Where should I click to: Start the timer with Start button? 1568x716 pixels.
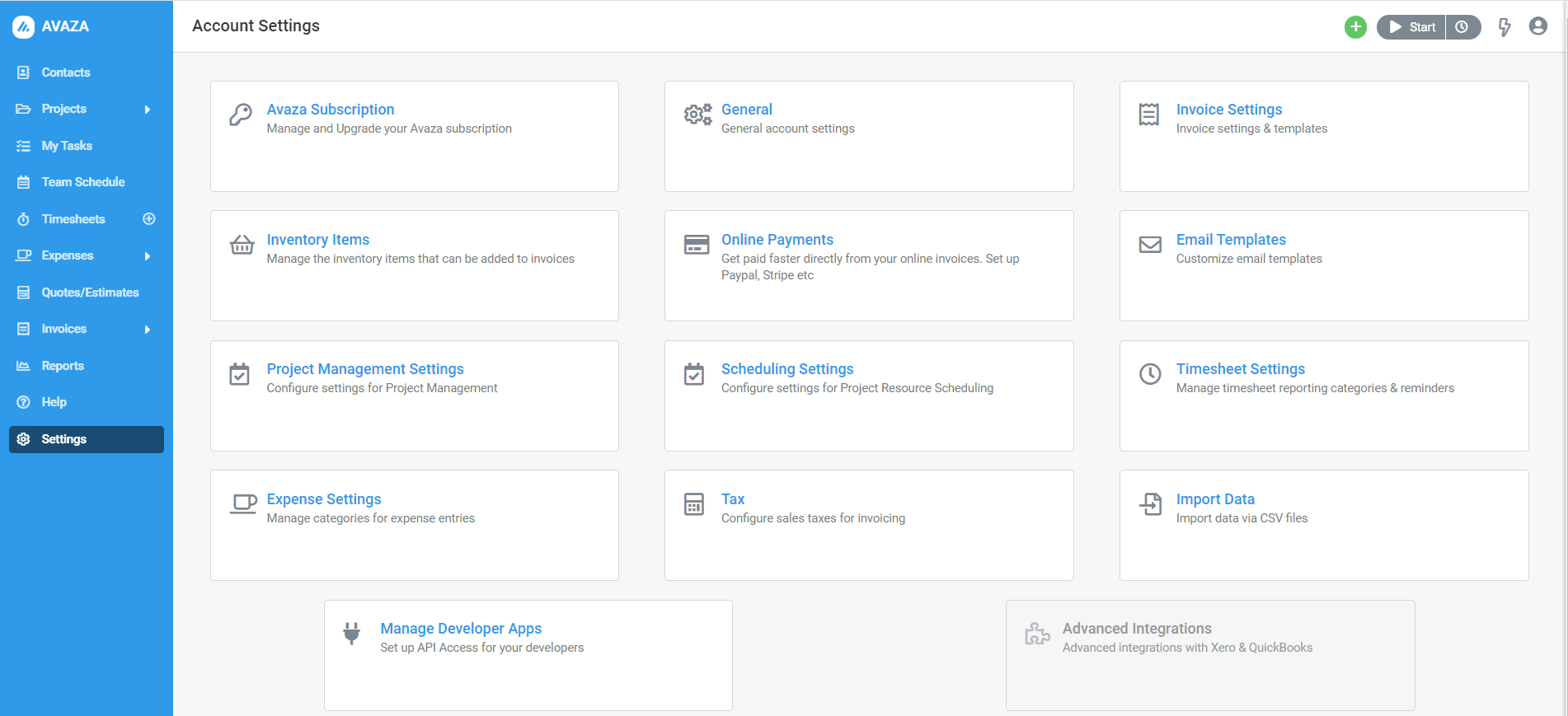coord(1411,27)
